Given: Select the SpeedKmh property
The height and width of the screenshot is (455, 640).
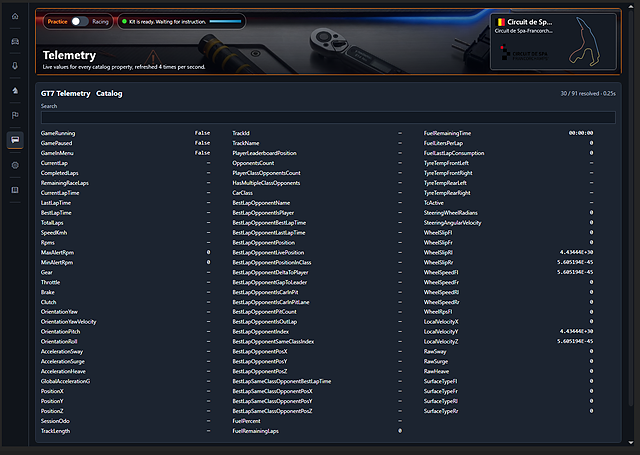Looking at the screenshot, I should click(x=54, y=233).
